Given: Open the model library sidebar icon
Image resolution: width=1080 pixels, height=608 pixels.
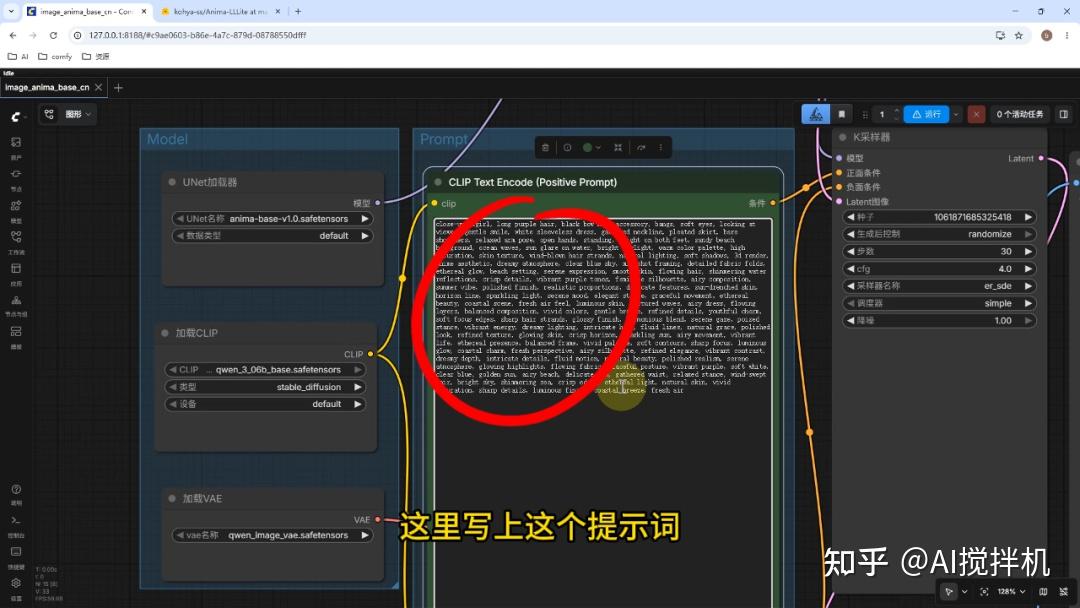Looking at the screenshot, I should 16,205.
